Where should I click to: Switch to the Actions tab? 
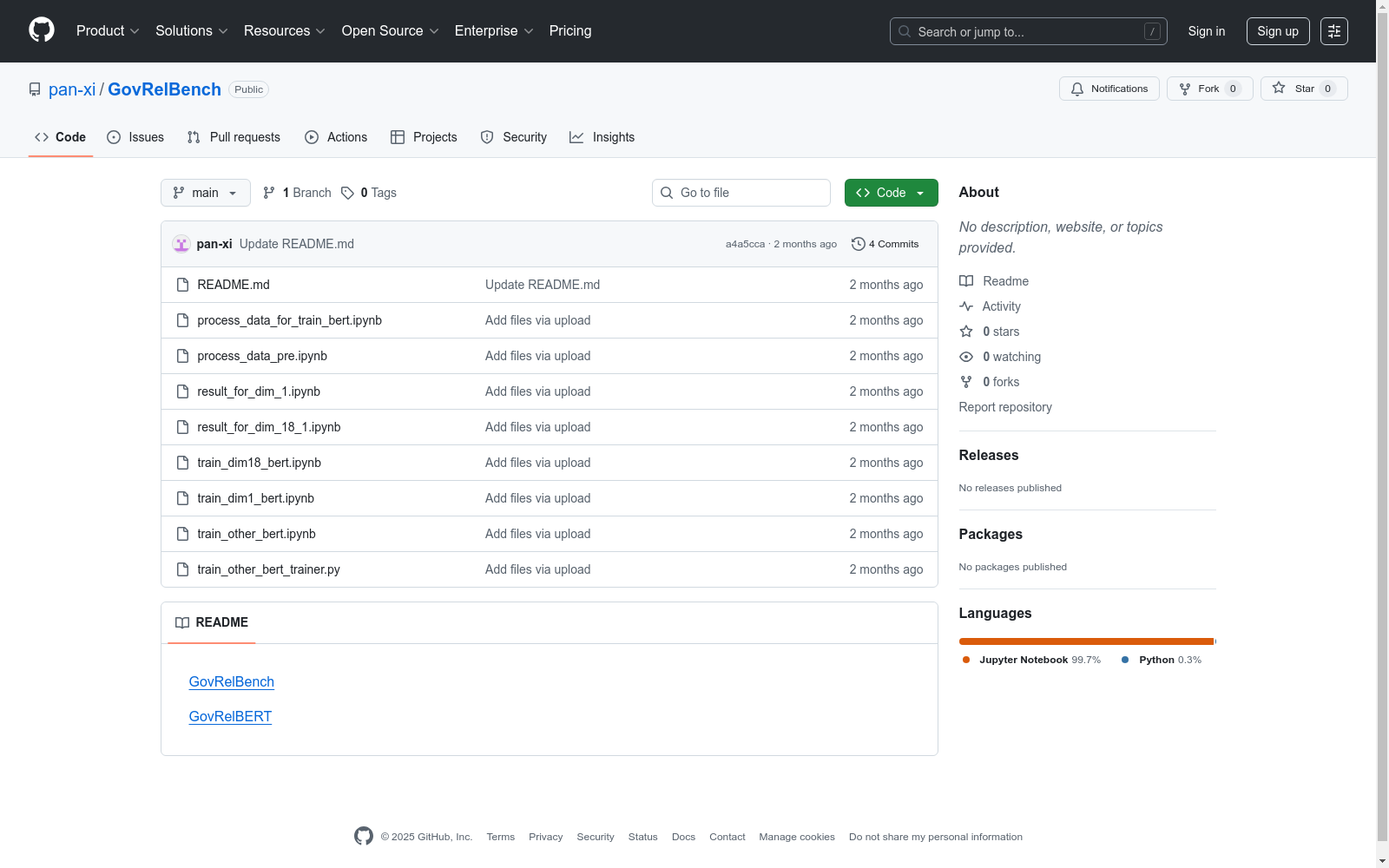336,137
